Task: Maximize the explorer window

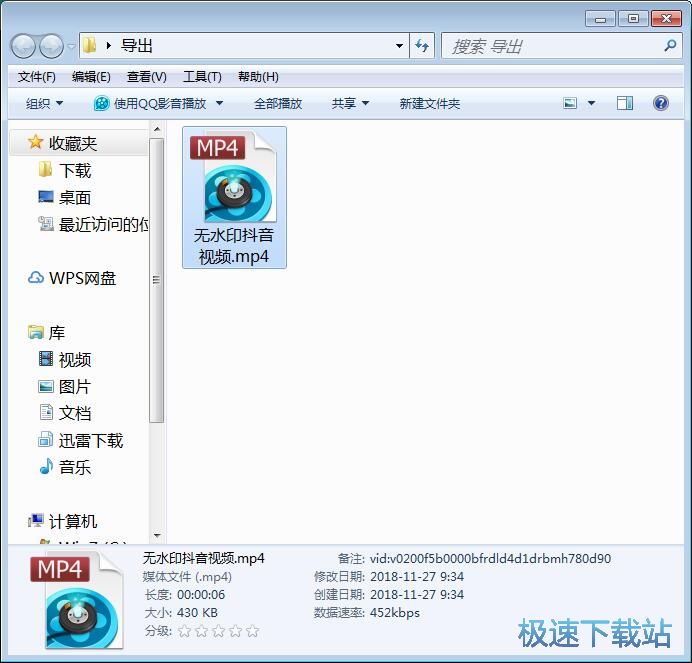Action: (633, 19)
